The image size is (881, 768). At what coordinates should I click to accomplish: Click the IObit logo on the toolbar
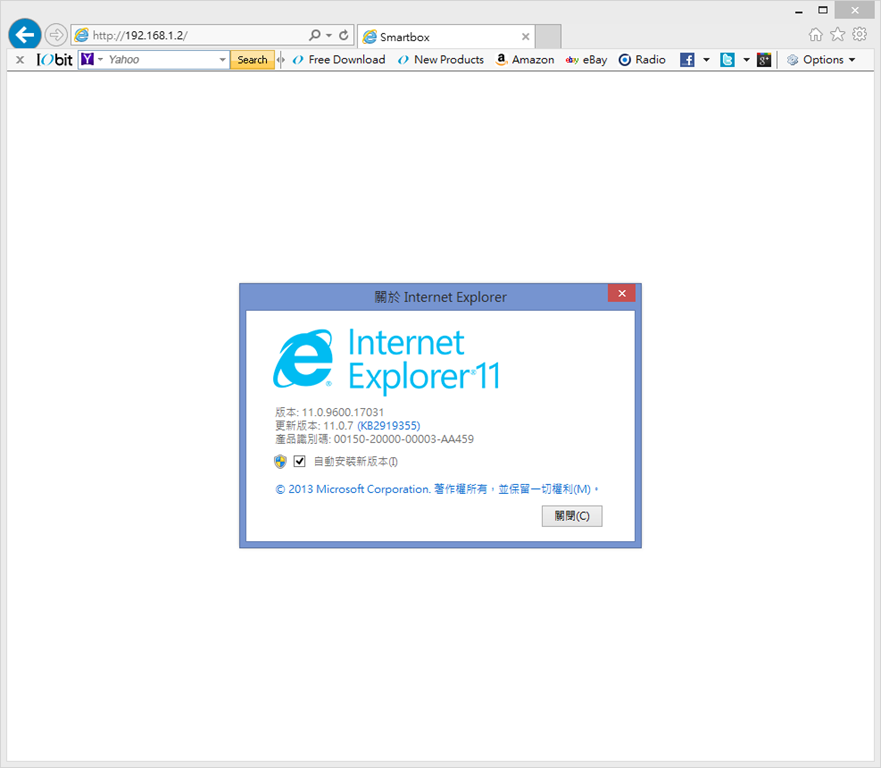click(x=55, y=60)
